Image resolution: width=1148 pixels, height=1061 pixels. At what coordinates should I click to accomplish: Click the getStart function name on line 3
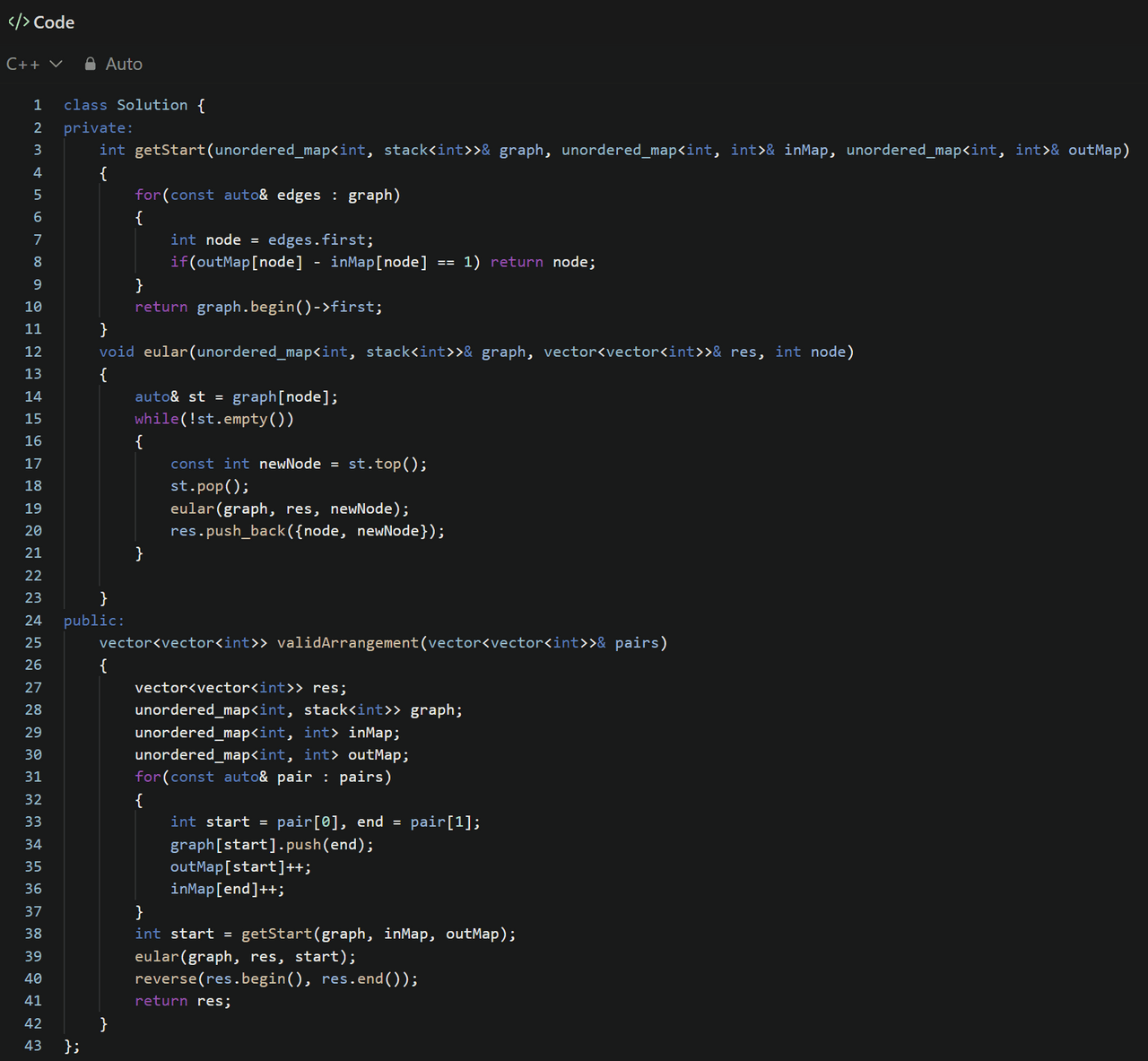[170, 150]
